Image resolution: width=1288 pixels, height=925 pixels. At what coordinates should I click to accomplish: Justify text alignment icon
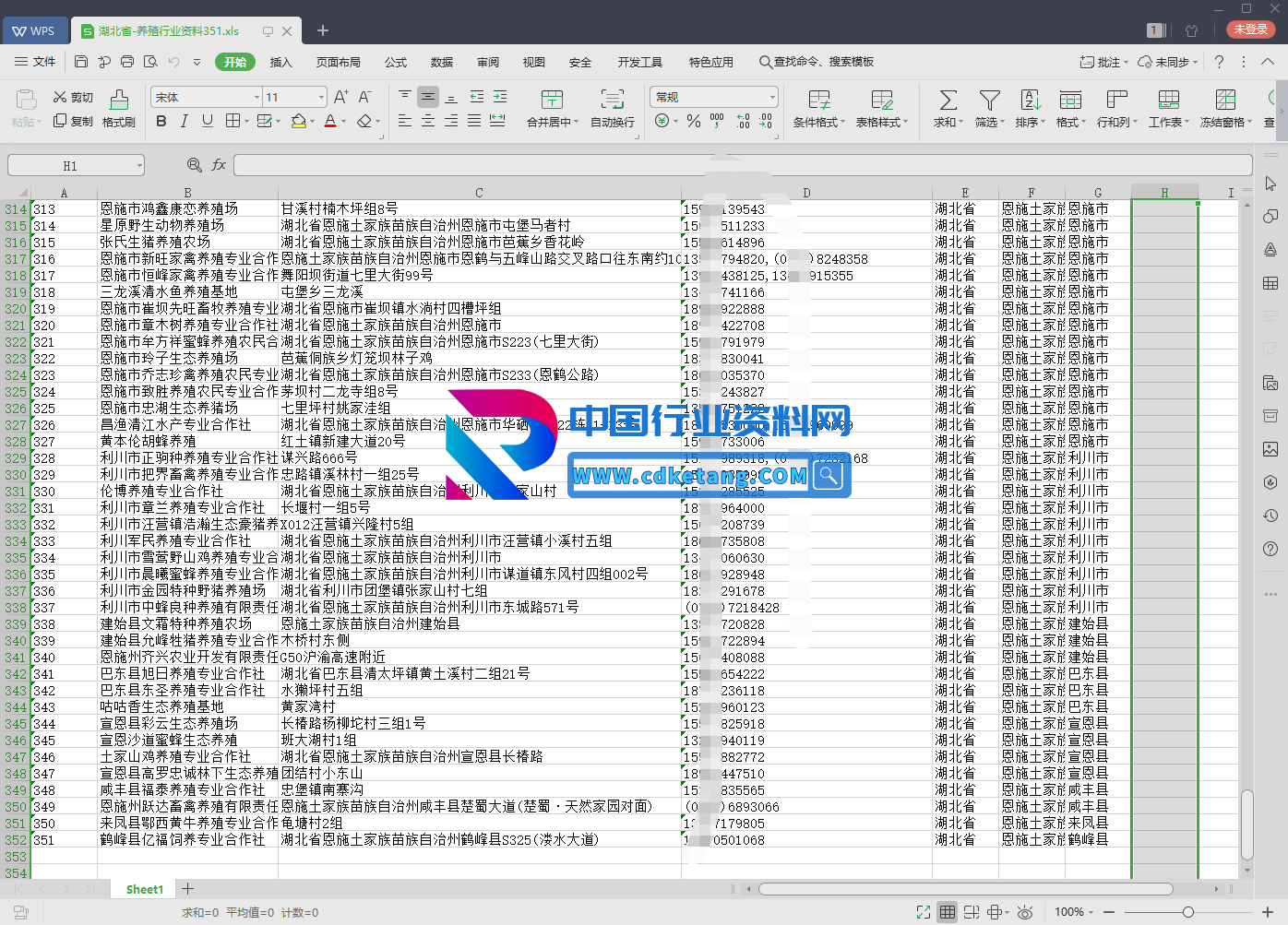coord(474,121)
